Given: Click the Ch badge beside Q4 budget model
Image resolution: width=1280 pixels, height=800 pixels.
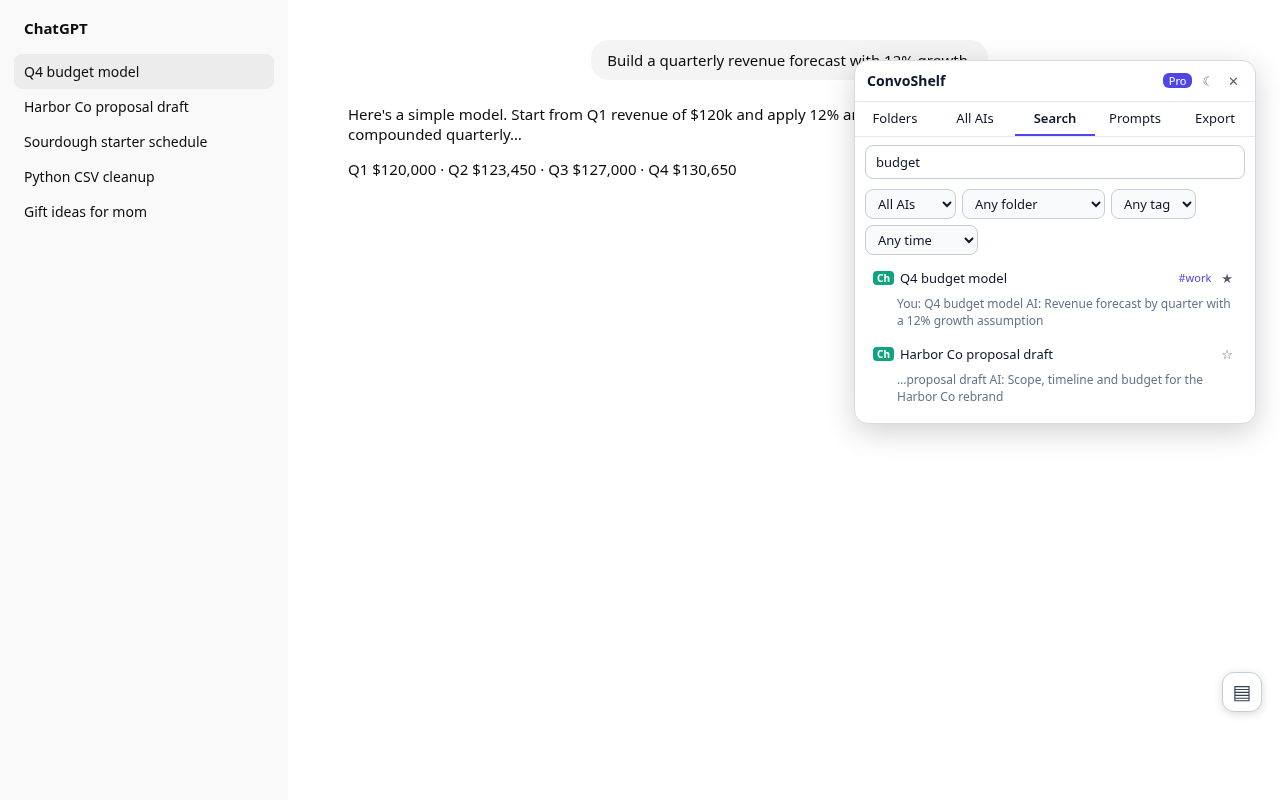Looking at the screenshot, I should (x=883, y=278).
